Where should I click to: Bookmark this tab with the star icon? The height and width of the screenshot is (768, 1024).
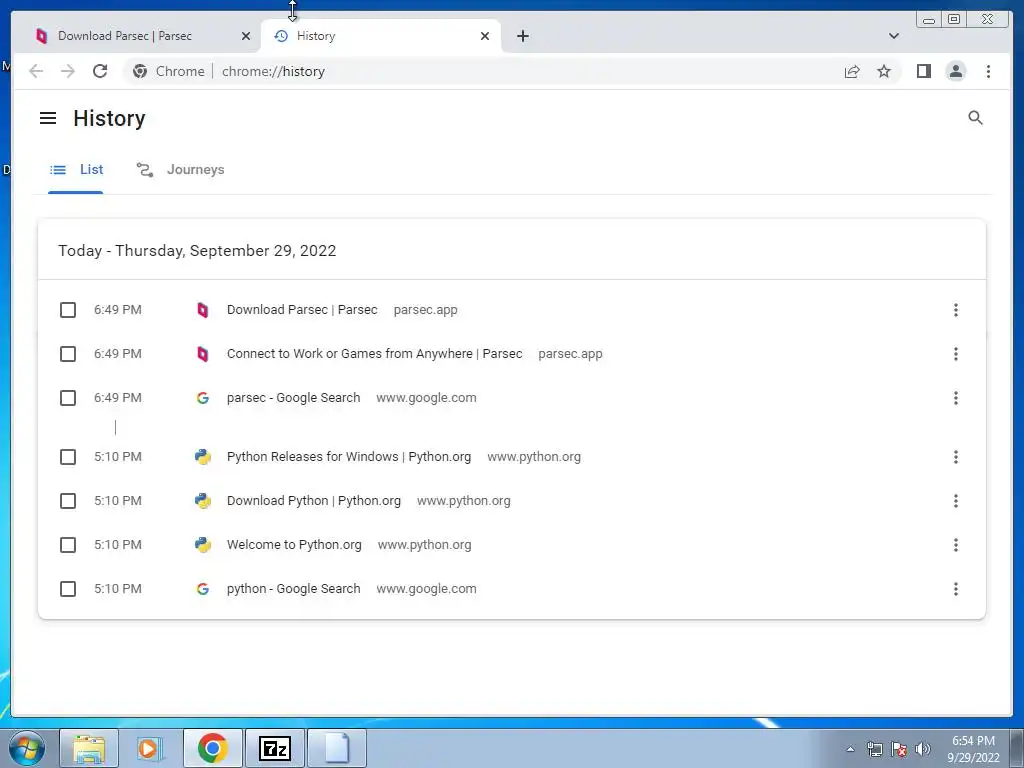(x=884, y=71)
